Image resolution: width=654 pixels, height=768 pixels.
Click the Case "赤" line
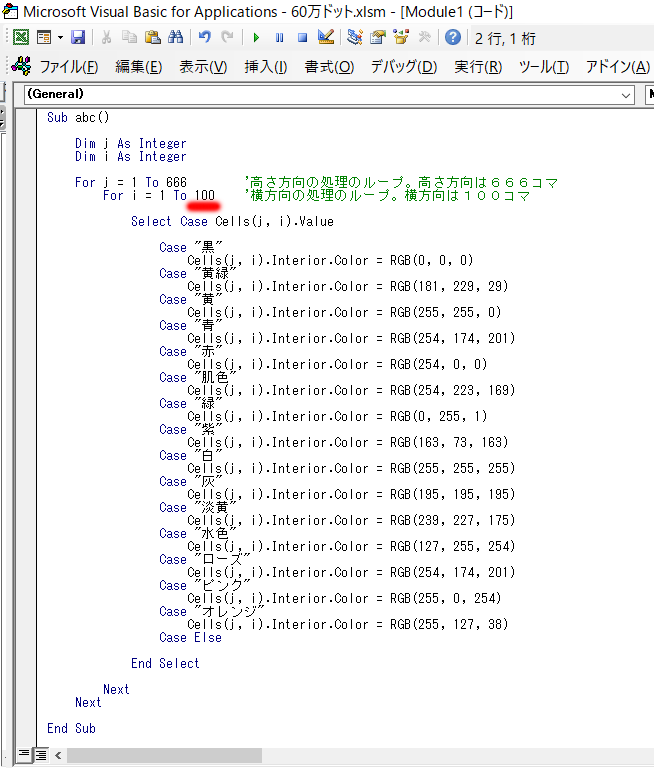191,351
